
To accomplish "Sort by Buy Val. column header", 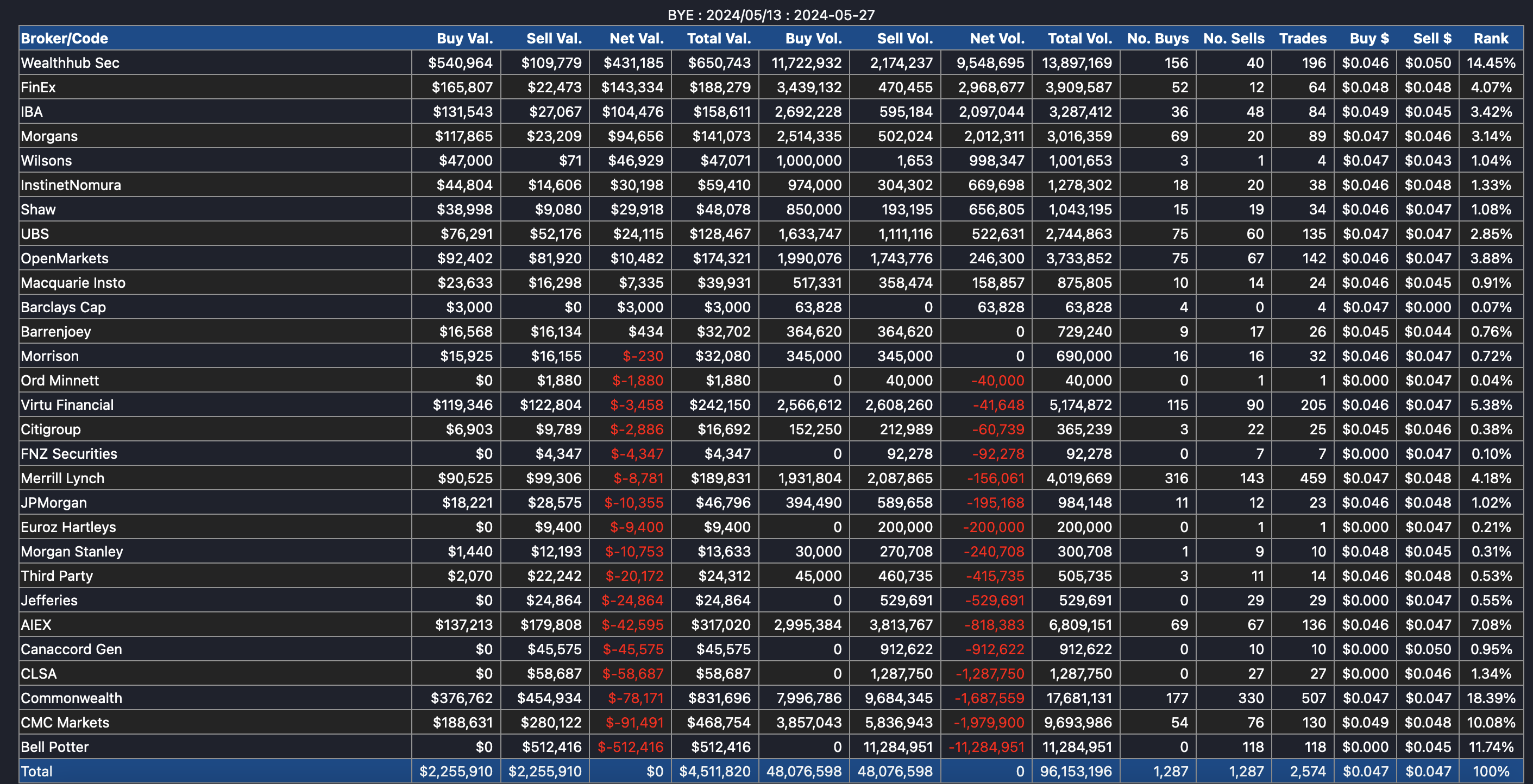I will 464,39.
